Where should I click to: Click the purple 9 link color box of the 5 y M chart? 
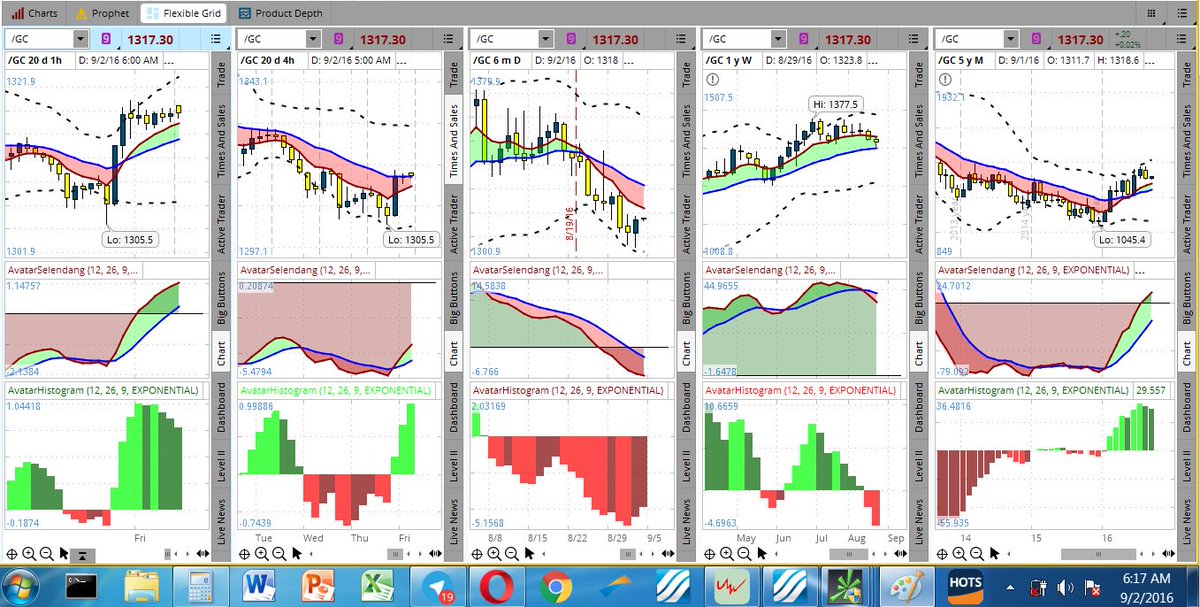point(1034,39)
